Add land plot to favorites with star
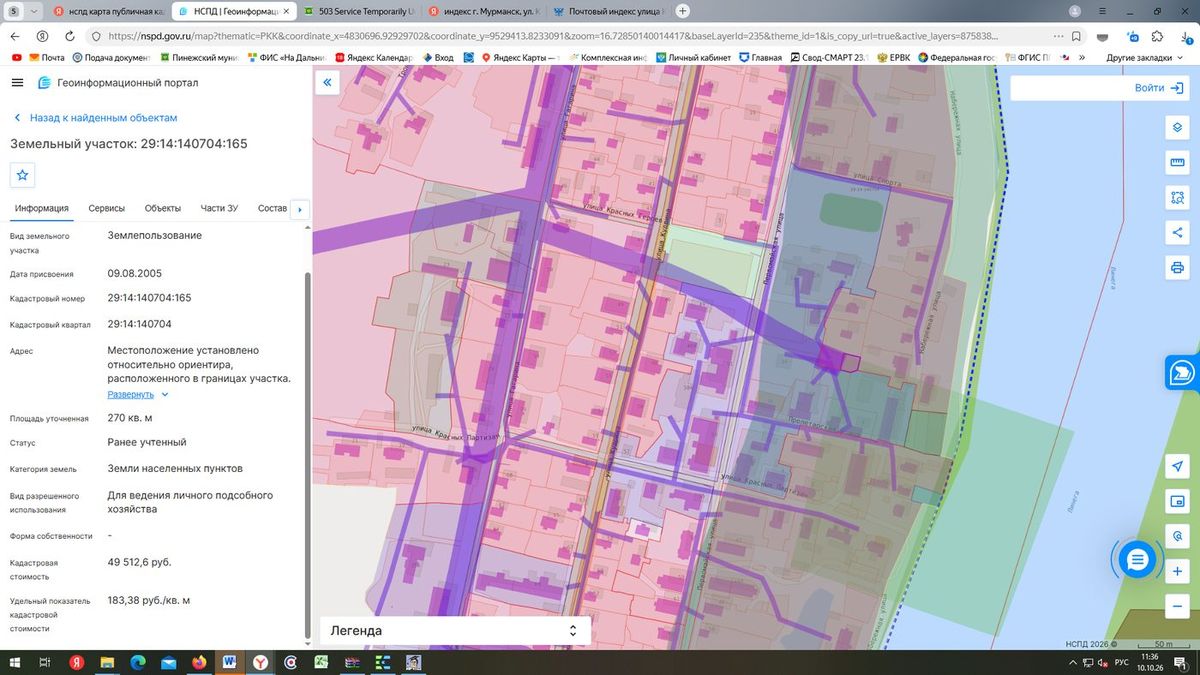Screen dimensions: 1200x675 23,175
